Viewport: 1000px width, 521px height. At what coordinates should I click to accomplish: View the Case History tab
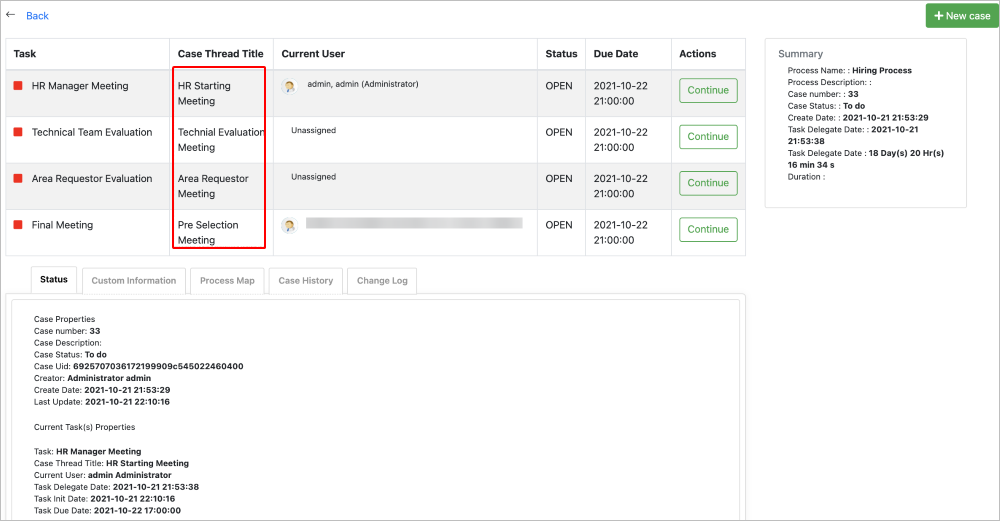tap(306, 281)
